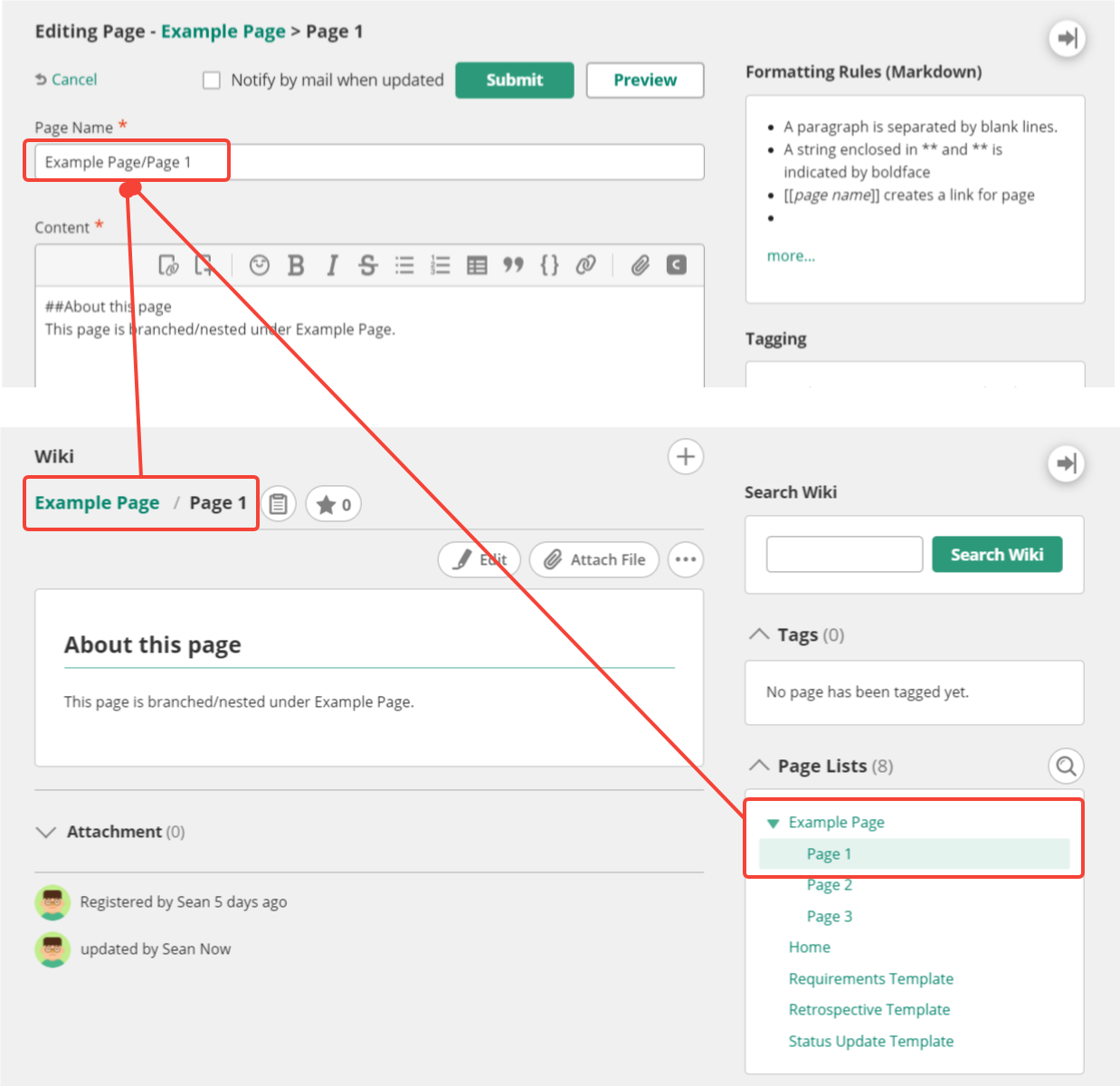Submit the edited wiki page
1120x1086 pixels.
click(514, 80)
